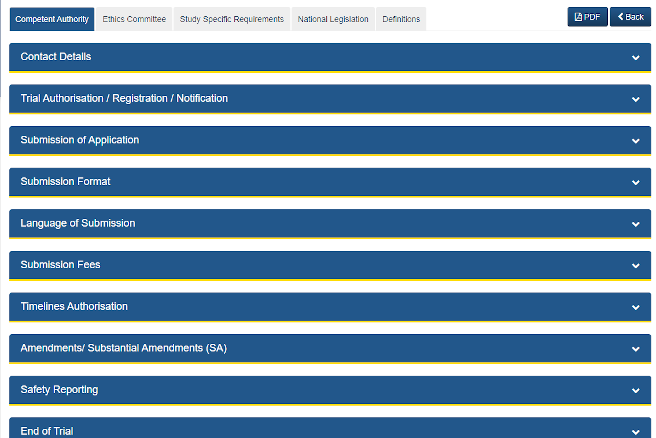Expand Language of Submission chevron
Viewport: 656px width, 438px height.
636,224
